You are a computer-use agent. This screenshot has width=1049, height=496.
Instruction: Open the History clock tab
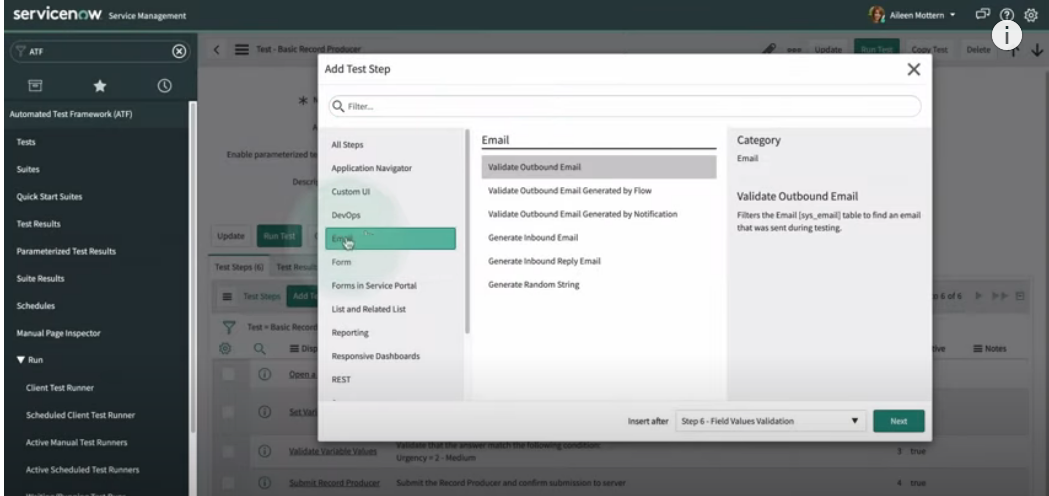point(164,86)
